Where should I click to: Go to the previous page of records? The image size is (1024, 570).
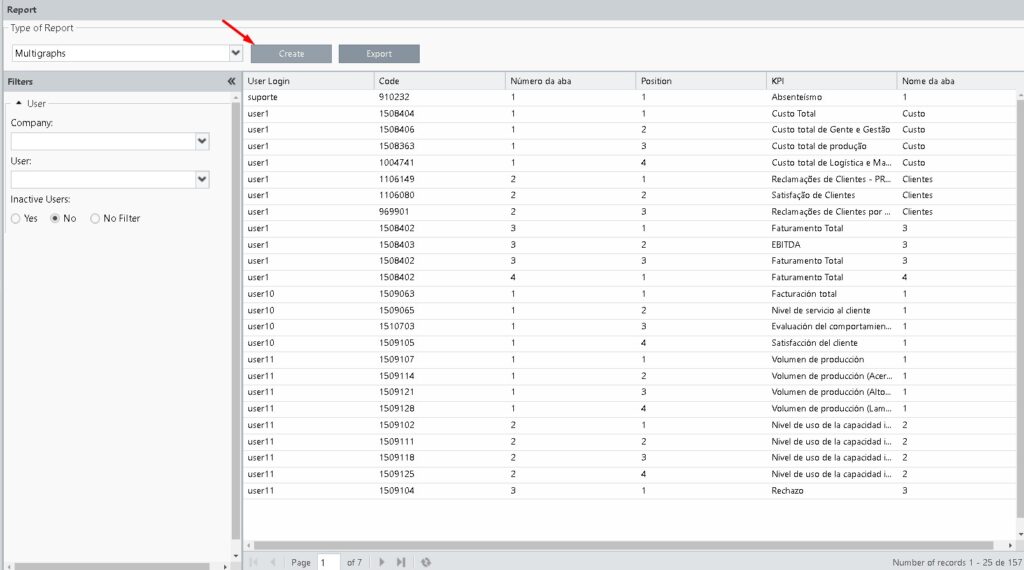point(272,563)
